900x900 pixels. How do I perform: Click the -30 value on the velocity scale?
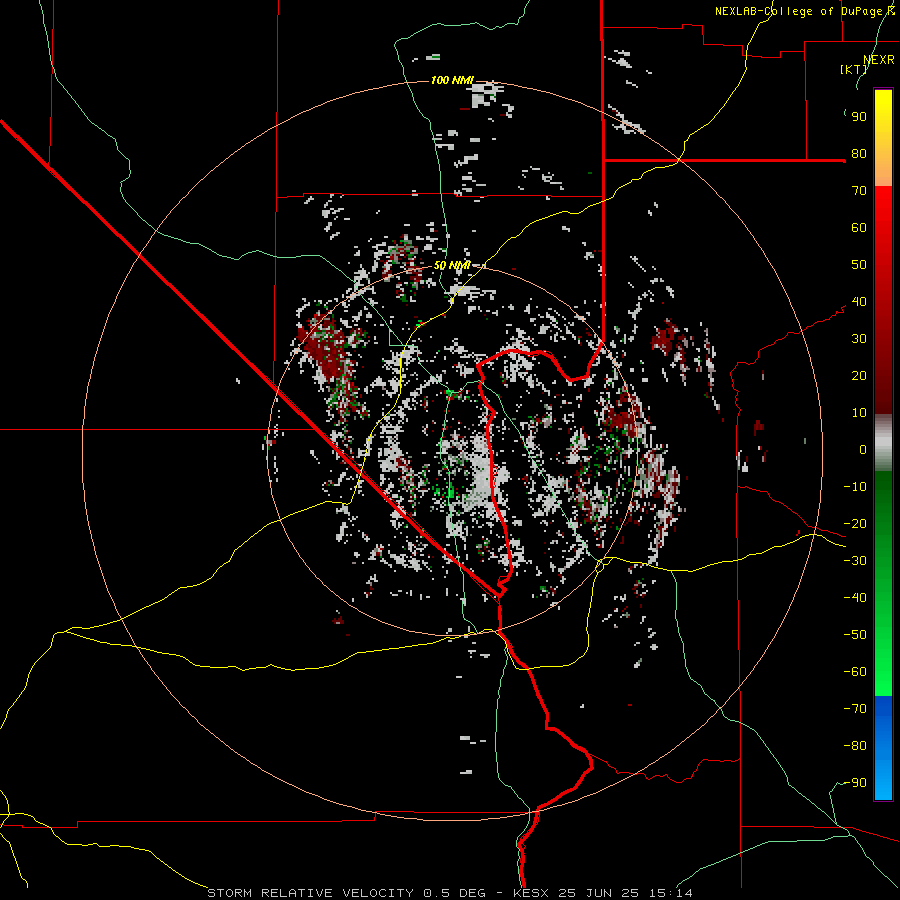coord(855,561)
